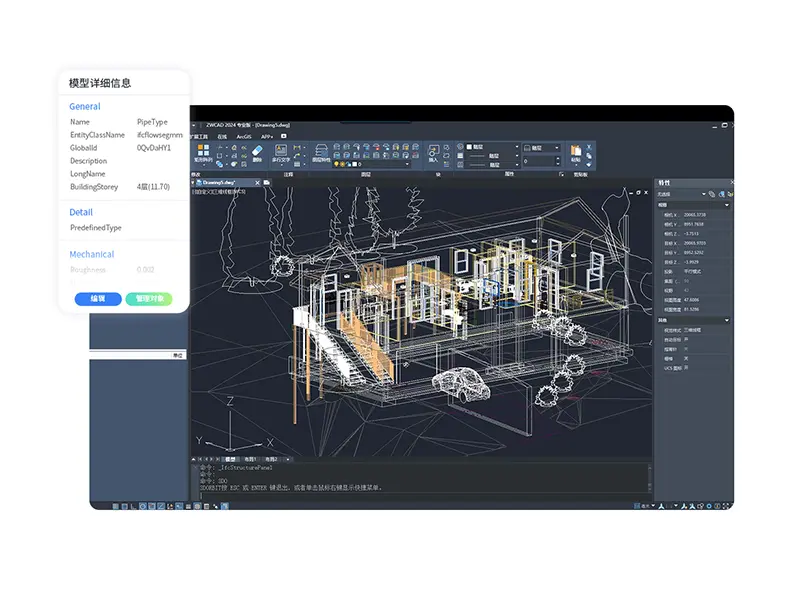Toggle Grid display in the status bar
This screenshot has width=800, height=600.
(124, 506)
